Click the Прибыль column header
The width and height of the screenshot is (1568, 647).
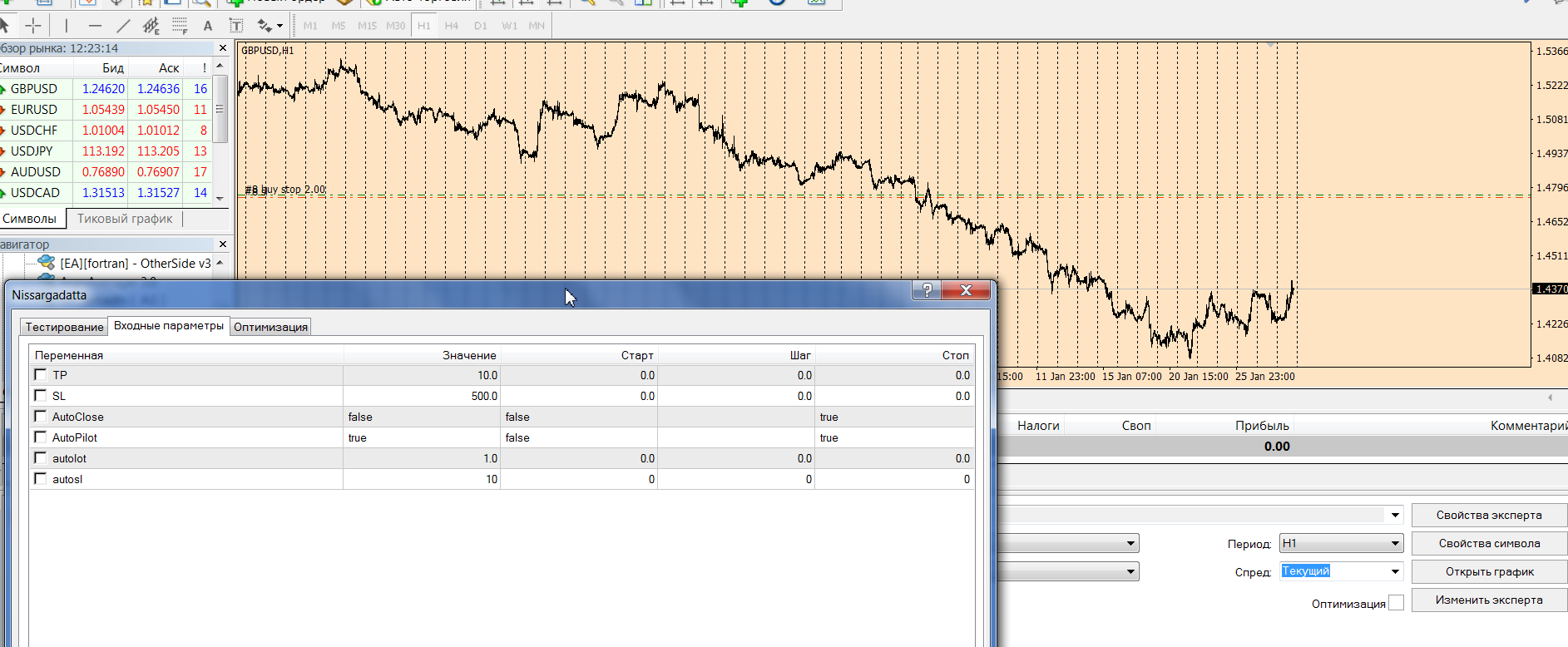1262,425
